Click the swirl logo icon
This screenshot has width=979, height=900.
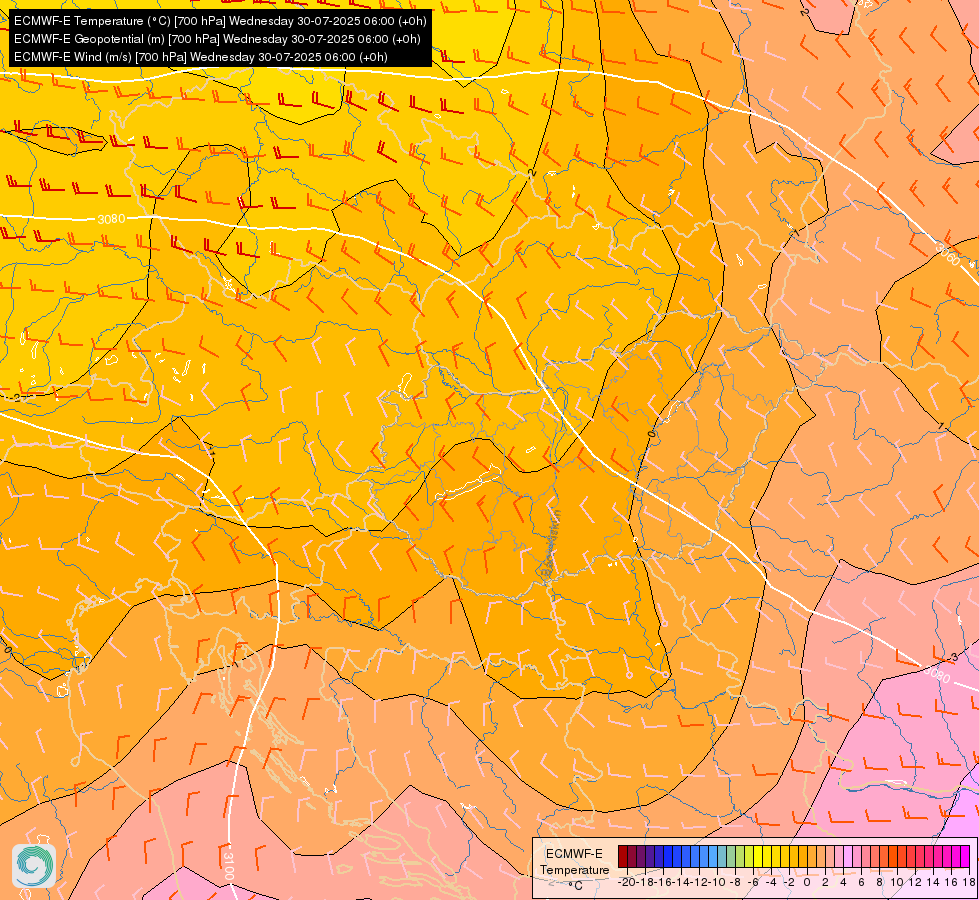34,865
